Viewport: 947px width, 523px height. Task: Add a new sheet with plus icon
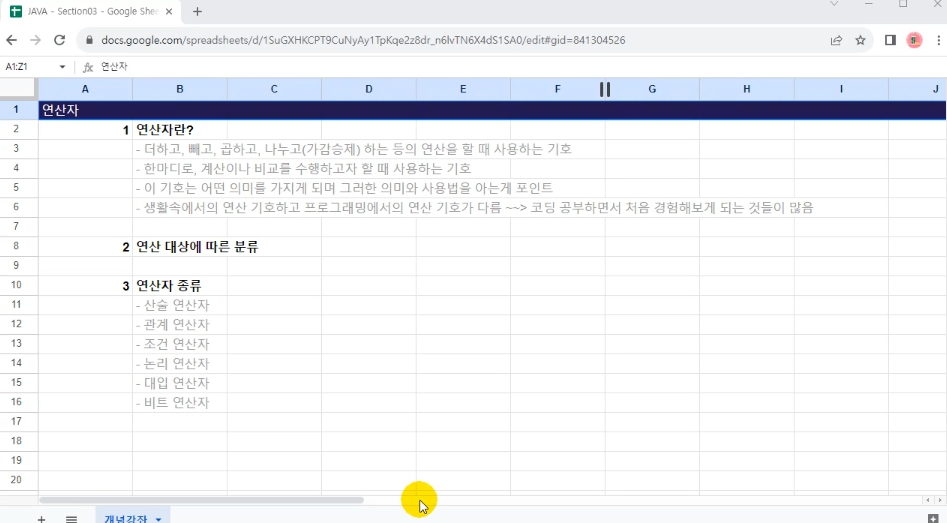coord(41,519)
